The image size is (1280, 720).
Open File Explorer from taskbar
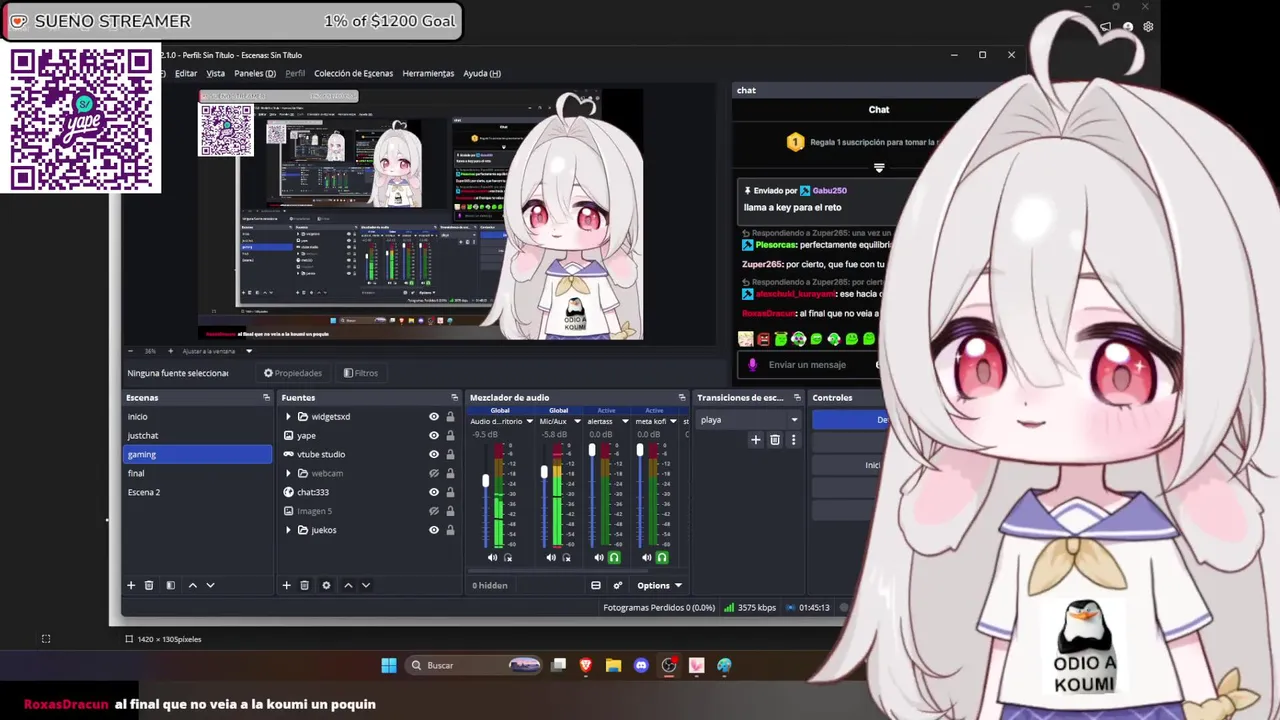tap(613, 665)
